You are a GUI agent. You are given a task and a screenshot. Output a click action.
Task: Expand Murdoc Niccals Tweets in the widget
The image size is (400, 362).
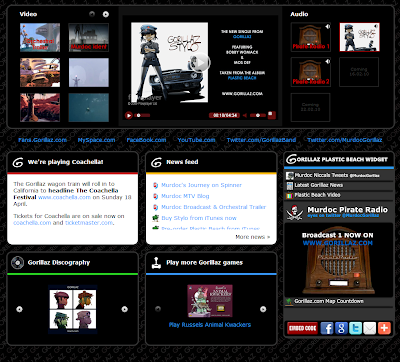click(339, 175)
